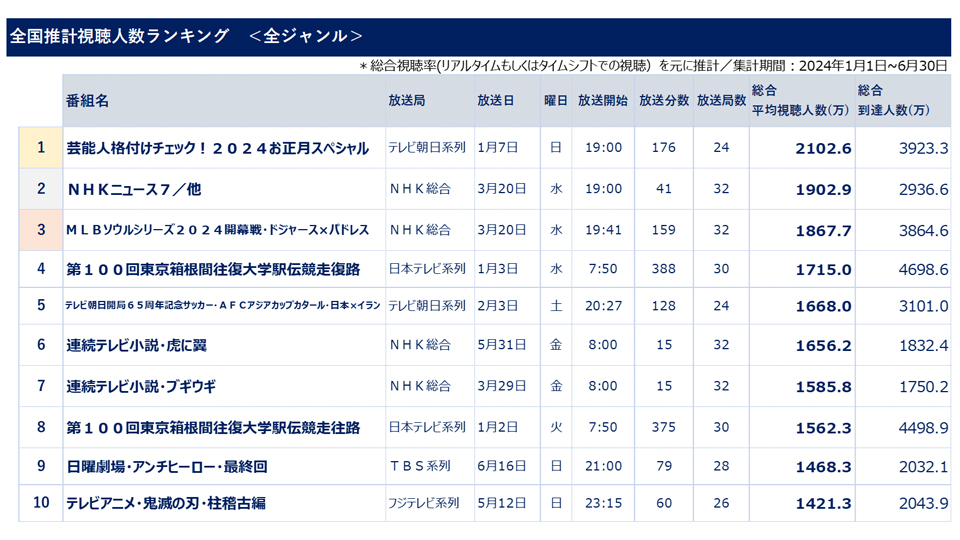Click the average viewers value 1902.9
960x540 pixels.
tap(823, 190)
